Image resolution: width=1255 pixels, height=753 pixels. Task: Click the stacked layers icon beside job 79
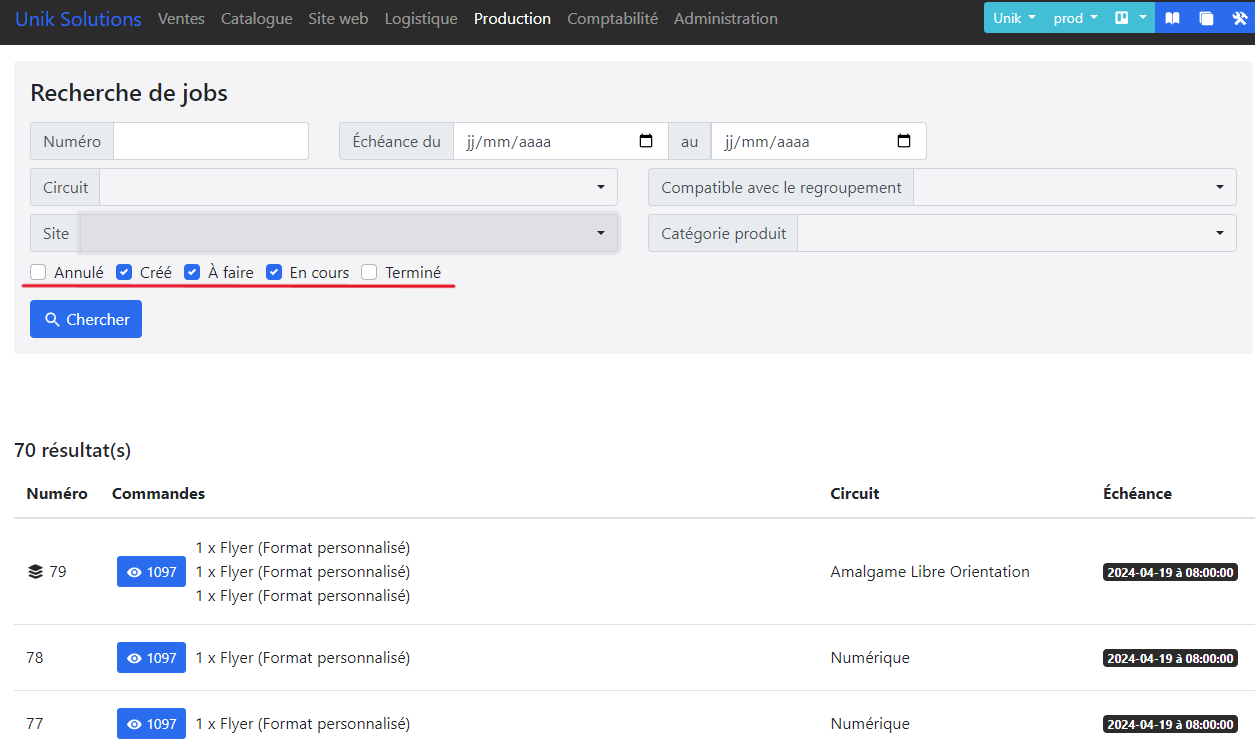(x=35, y=572)
